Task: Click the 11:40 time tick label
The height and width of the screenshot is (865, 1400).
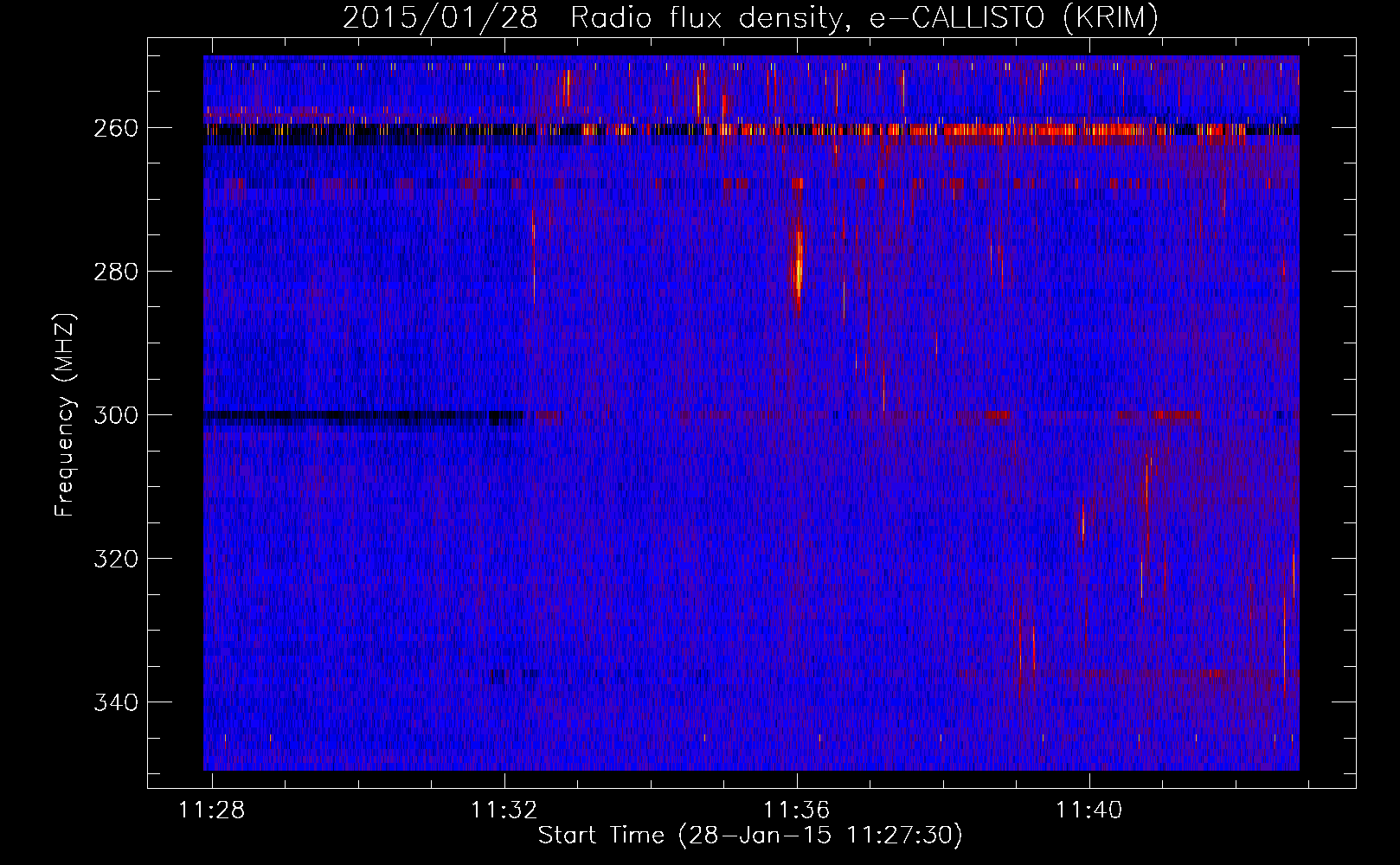Action: [x=1089, y=810]
